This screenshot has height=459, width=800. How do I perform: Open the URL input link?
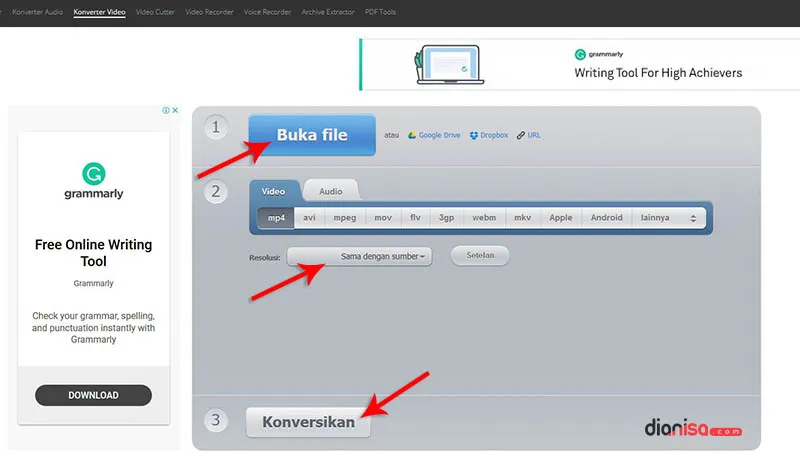pyautogui.click(x=534, y=135)
